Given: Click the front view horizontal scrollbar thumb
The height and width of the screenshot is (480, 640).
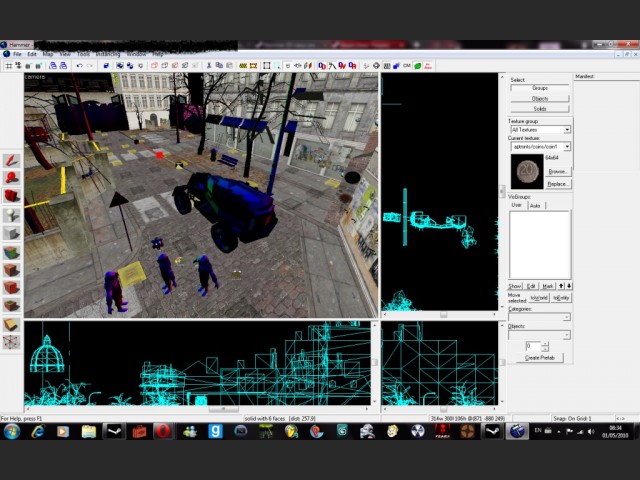Looking at the screenshot, I should click(223, 409).
